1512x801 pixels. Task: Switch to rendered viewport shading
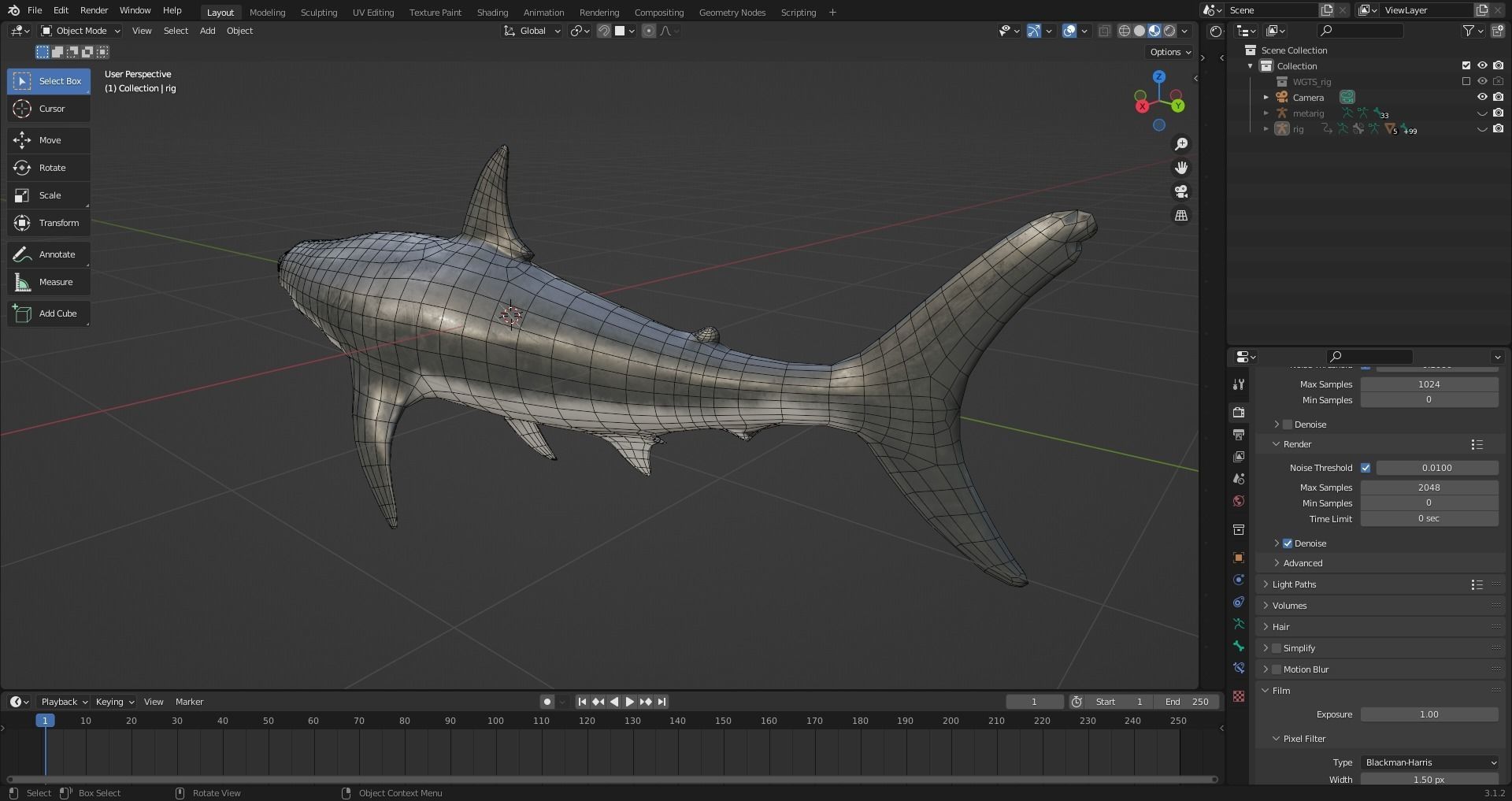pos(1169,31)
